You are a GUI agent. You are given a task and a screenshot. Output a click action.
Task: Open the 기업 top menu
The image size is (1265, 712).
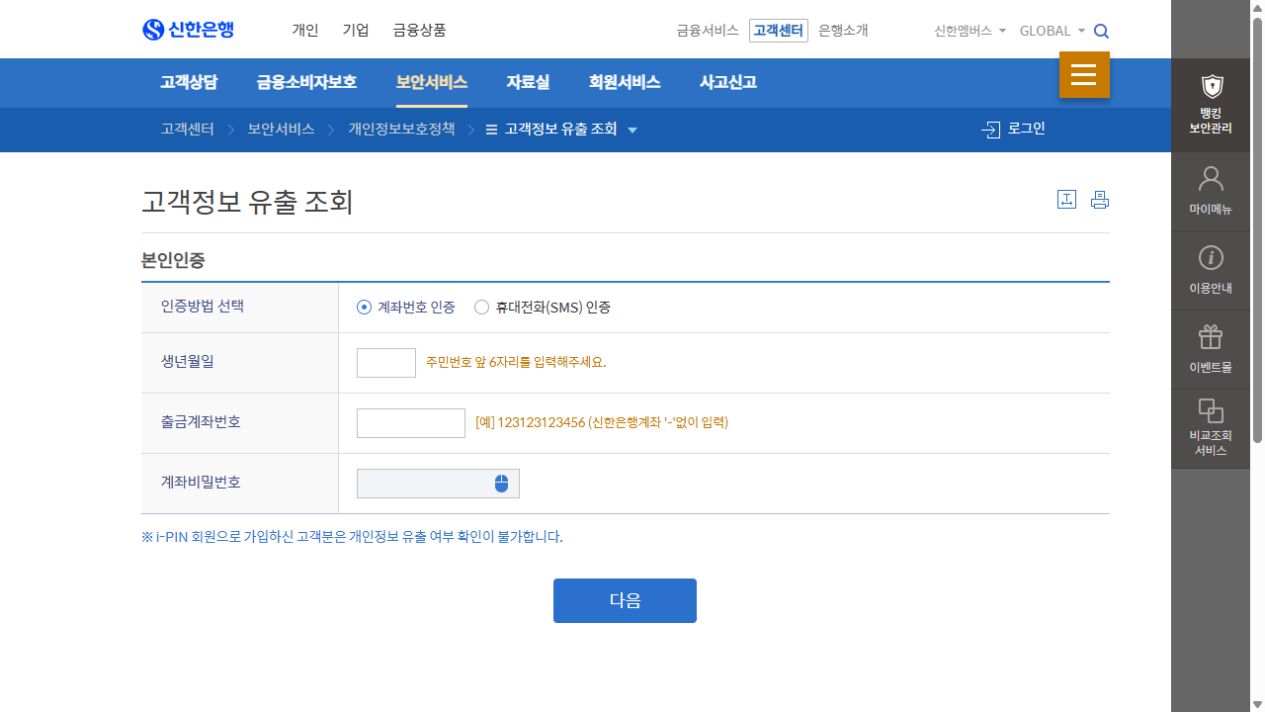pyautogui.click(x=355, y=30)
